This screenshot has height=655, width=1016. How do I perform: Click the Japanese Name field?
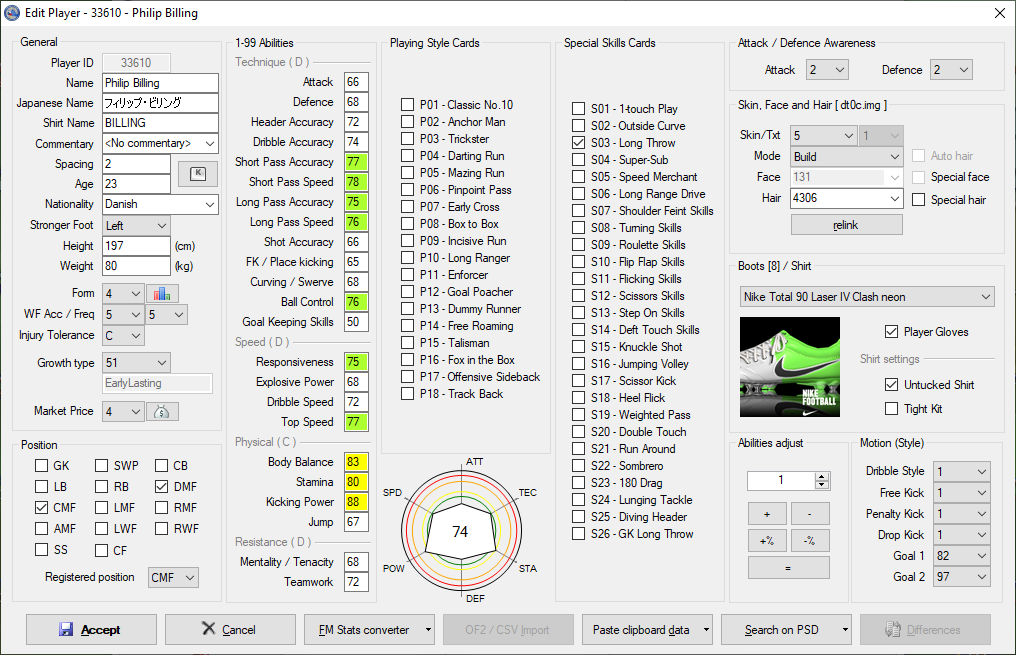[161, 103]
